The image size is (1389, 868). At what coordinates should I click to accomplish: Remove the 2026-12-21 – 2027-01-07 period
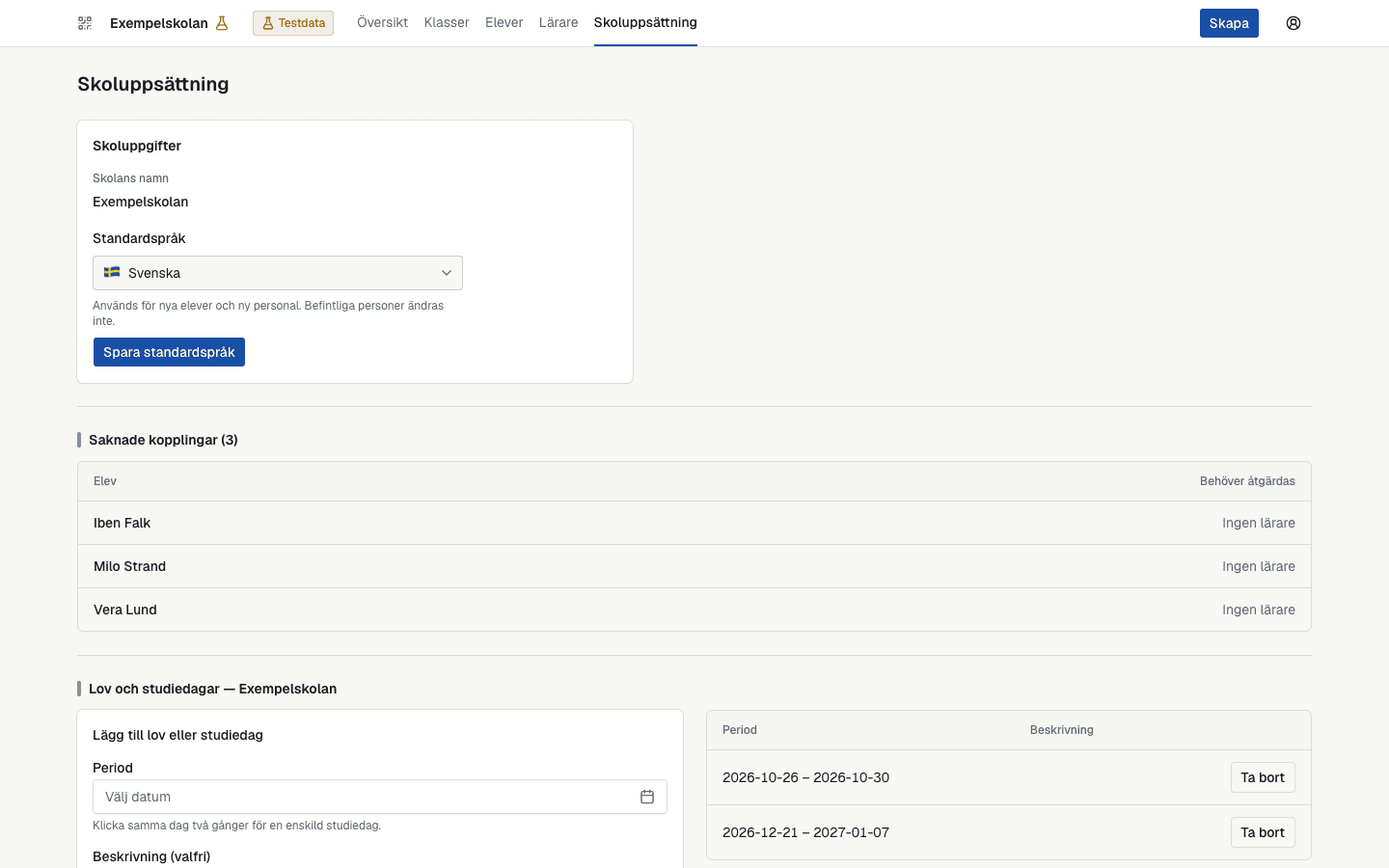tap(1263, 832)
